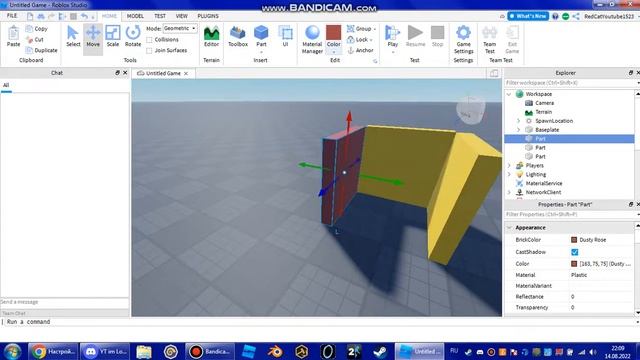Enable the Collisions checkbox
Image resolution: width=640 pixels, height=360 pixels.
click(149, 40)
